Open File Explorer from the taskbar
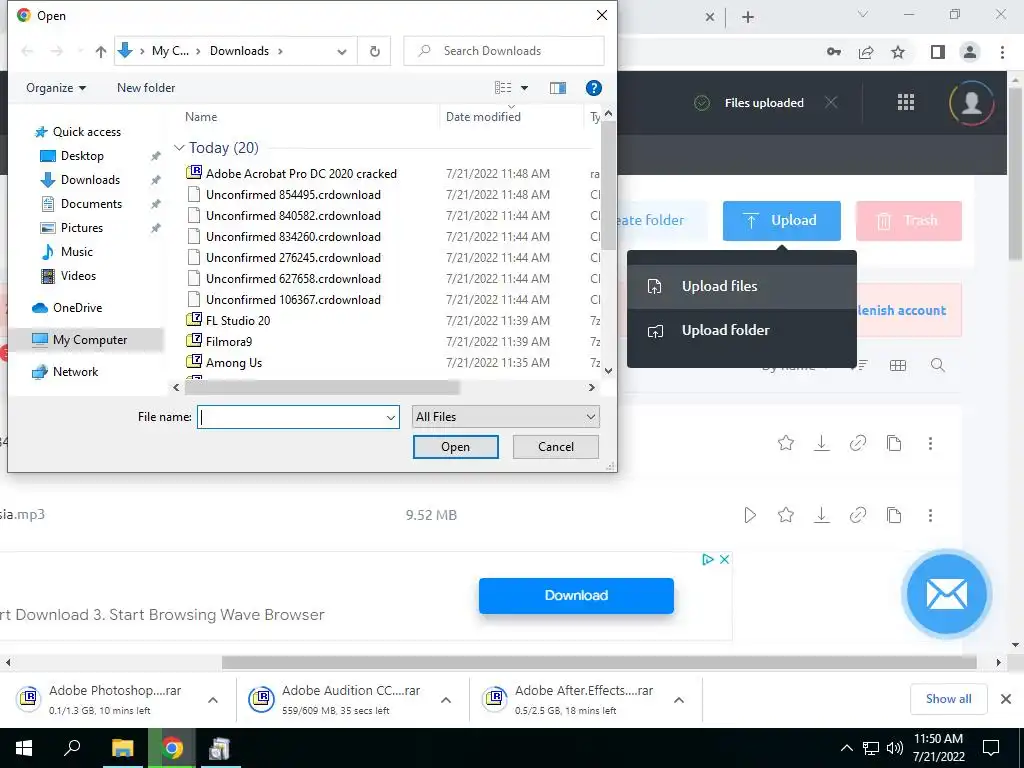 click(122, 748)
